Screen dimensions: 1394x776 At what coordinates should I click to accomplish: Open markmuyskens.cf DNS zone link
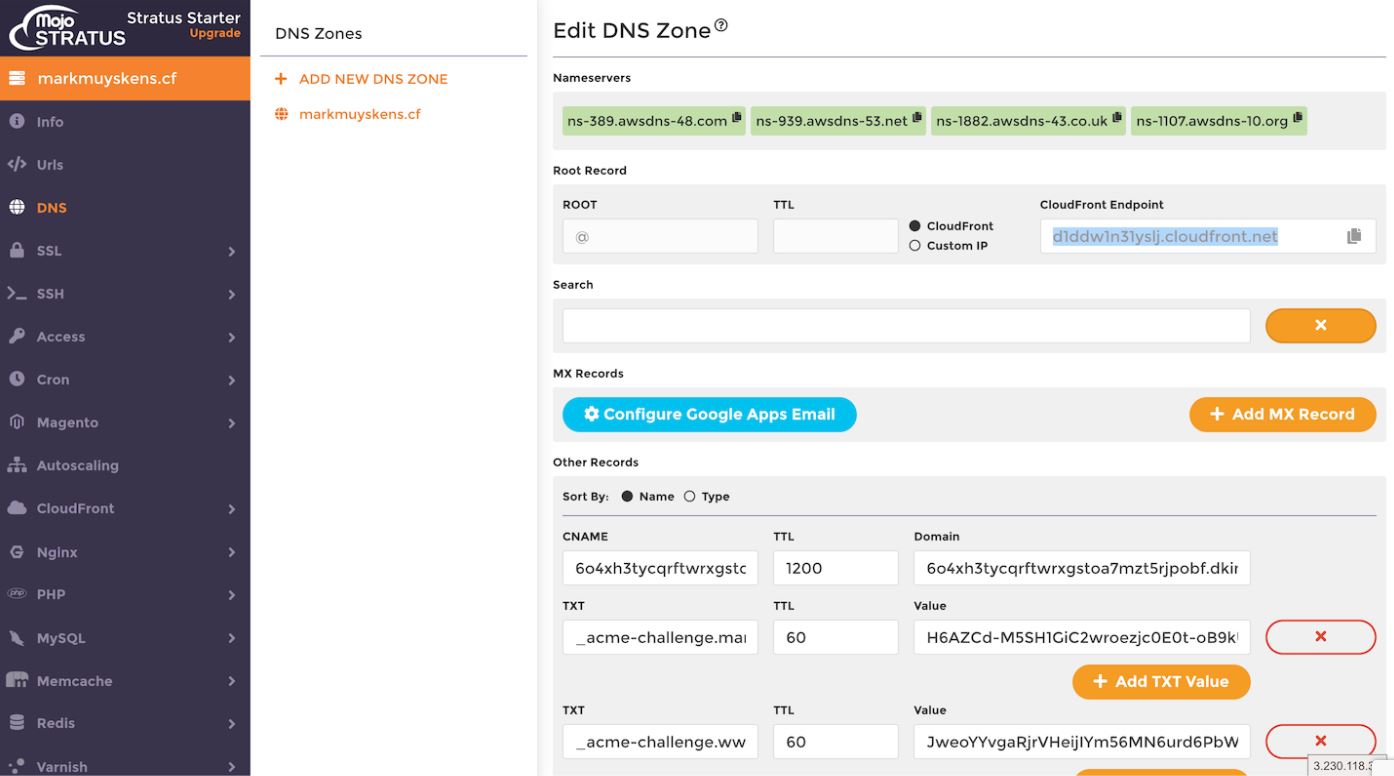pos(360,114)
